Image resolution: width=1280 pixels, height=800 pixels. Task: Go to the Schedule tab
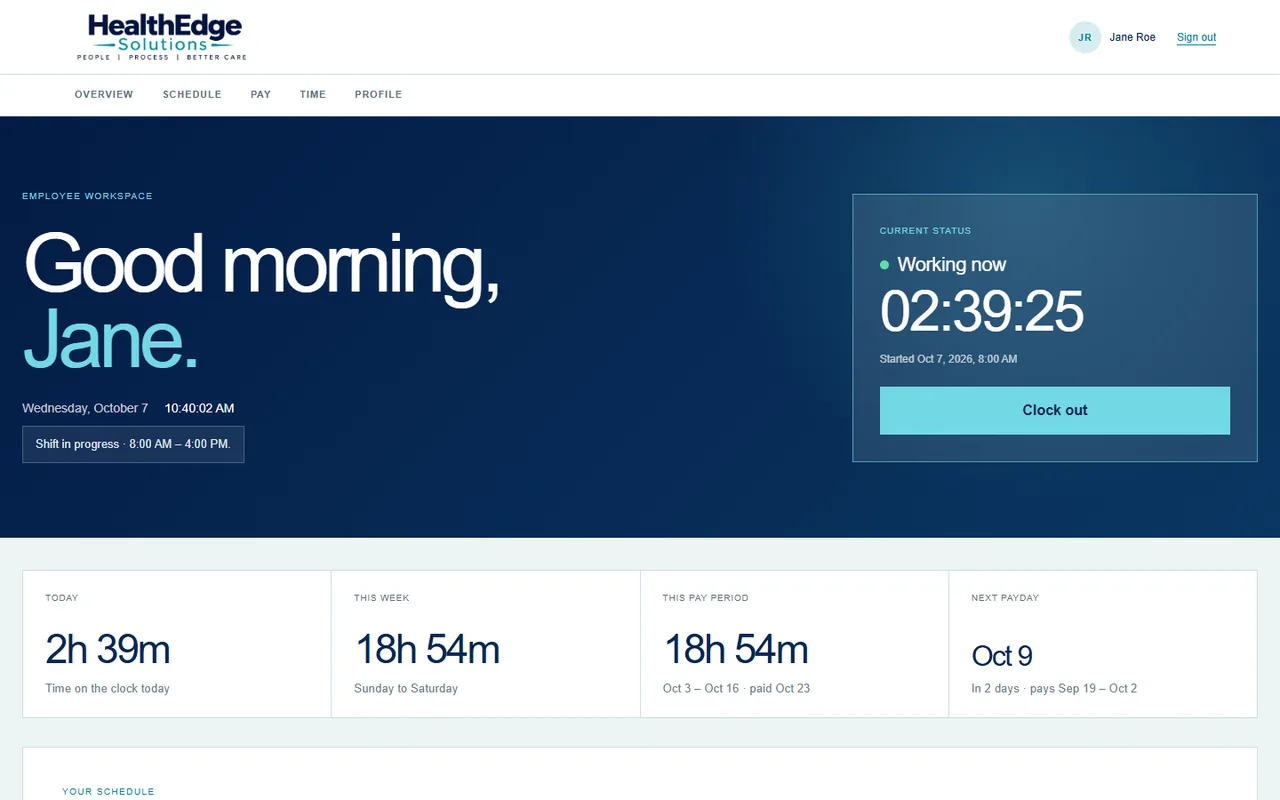pos(192,94)
